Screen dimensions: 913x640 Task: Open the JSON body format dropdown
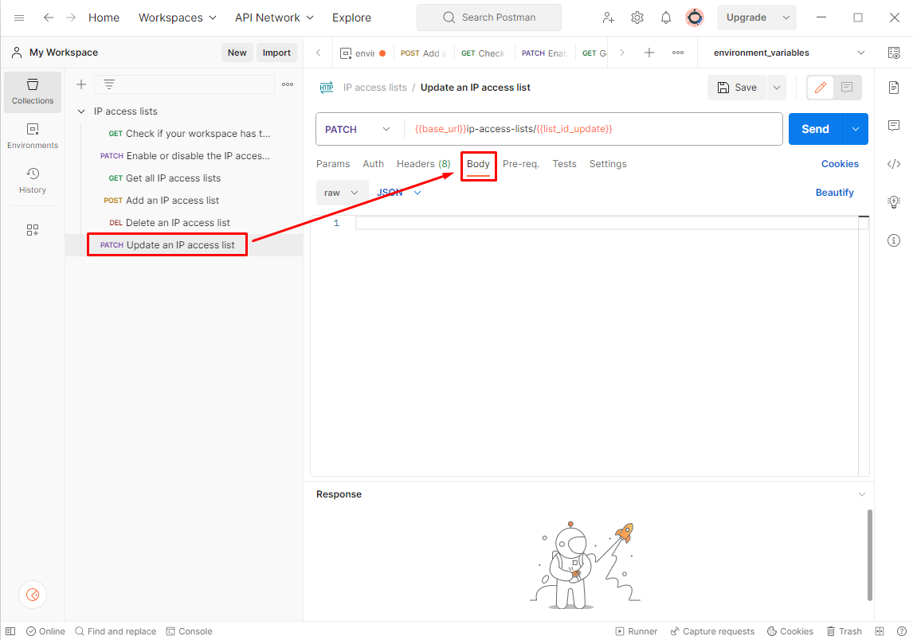click(399, 192)
